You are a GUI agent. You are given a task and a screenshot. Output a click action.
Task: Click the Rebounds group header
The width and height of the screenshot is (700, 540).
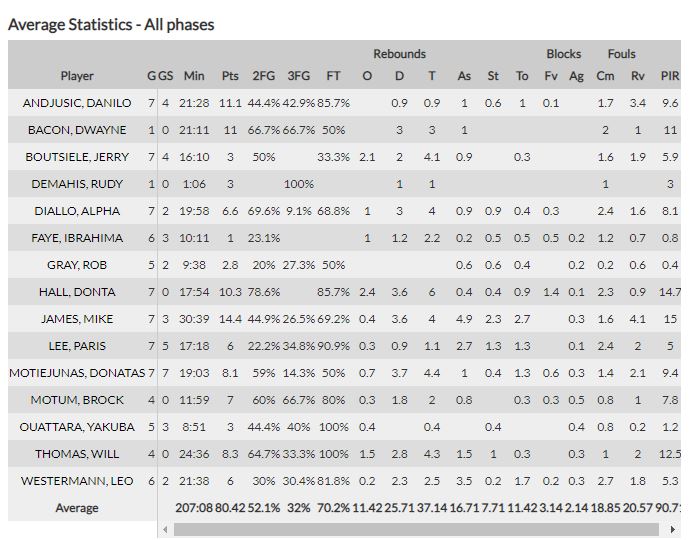[x=399, y=54]
